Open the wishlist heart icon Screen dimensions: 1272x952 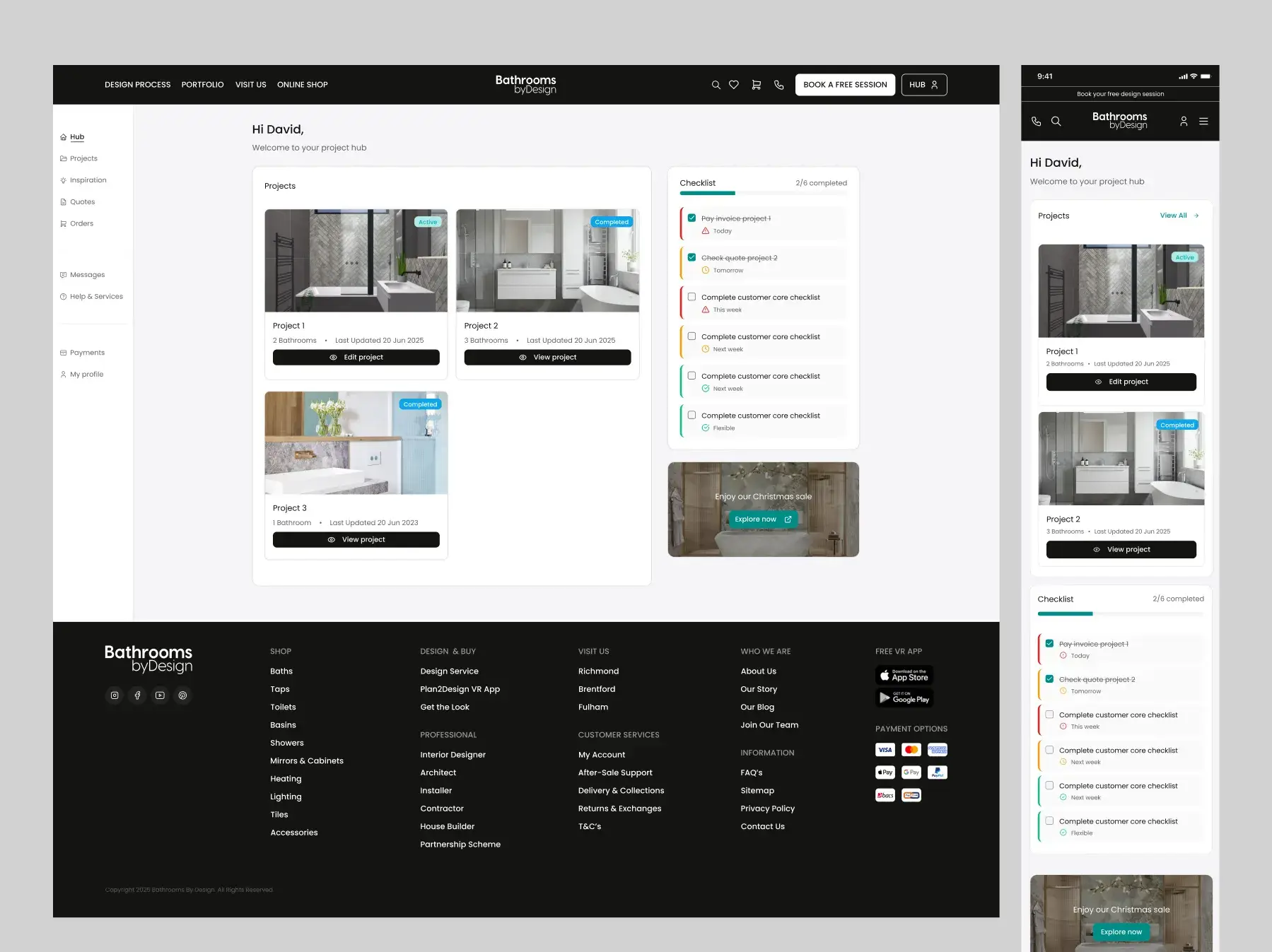click(x=734, y=85)
